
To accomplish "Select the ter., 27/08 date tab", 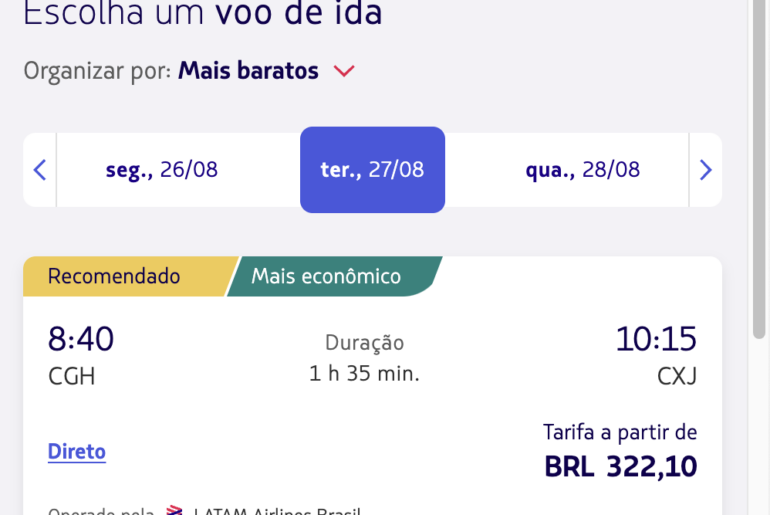I will pos(372,170).
